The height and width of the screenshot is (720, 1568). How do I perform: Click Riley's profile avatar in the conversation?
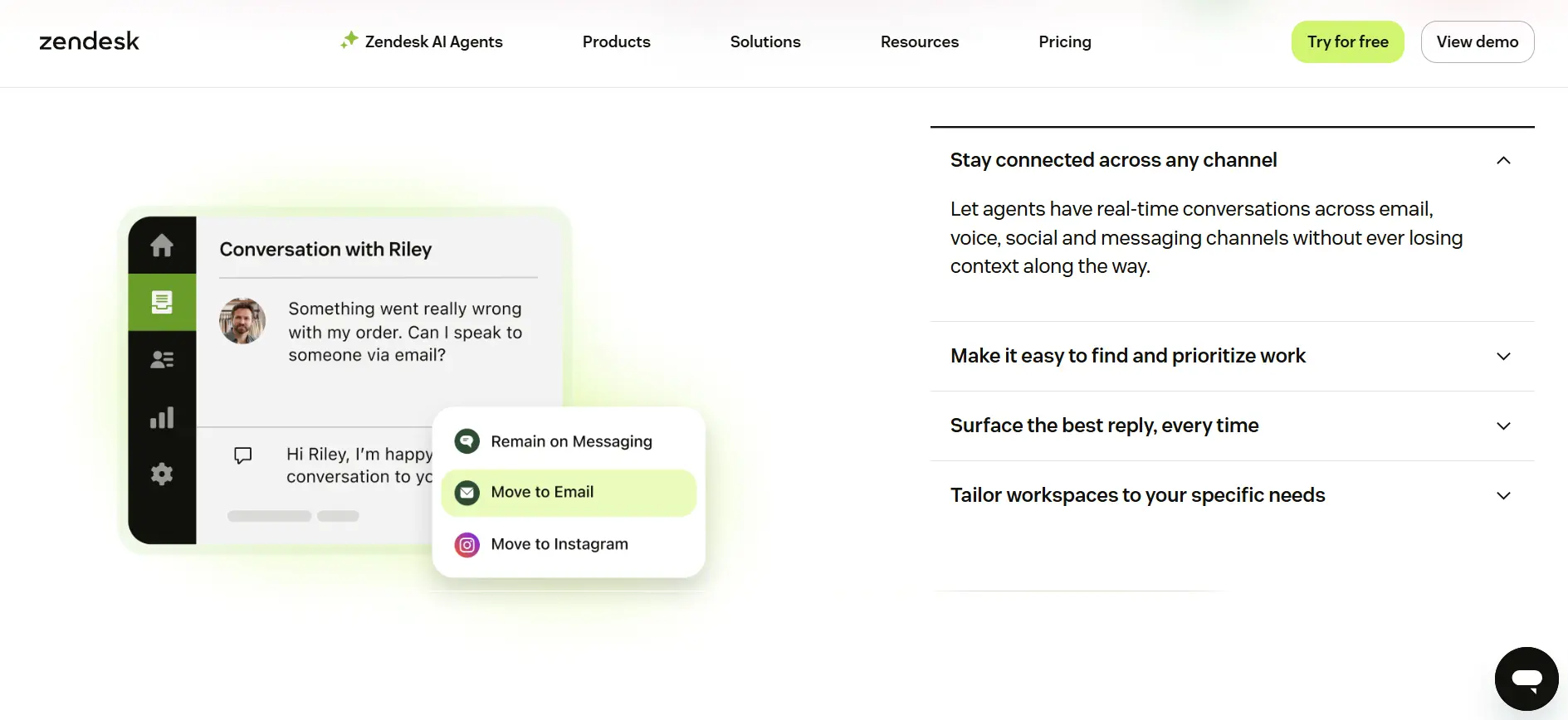click(242, 321)
